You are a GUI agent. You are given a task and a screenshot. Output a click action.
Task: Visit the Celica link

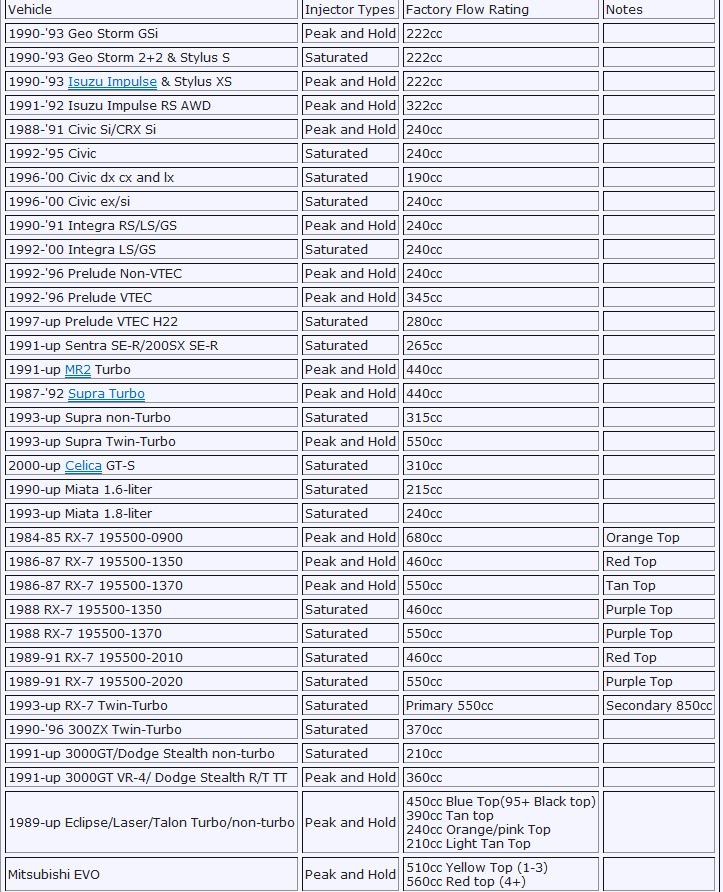(83, 465)
